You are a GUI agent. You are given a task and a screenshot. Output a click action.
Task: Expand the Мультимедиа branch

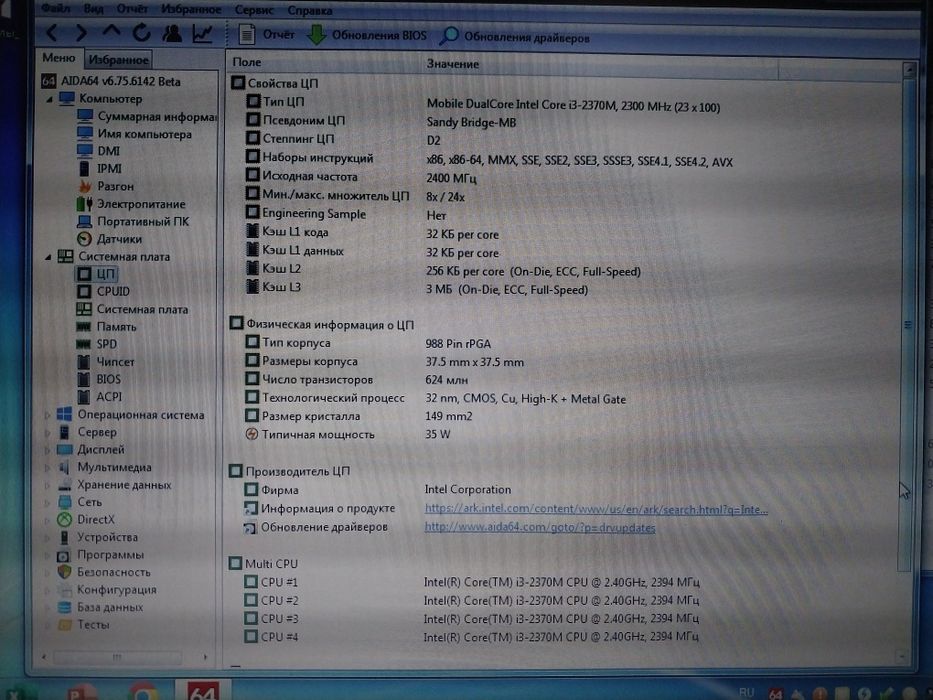click(48, 468)
